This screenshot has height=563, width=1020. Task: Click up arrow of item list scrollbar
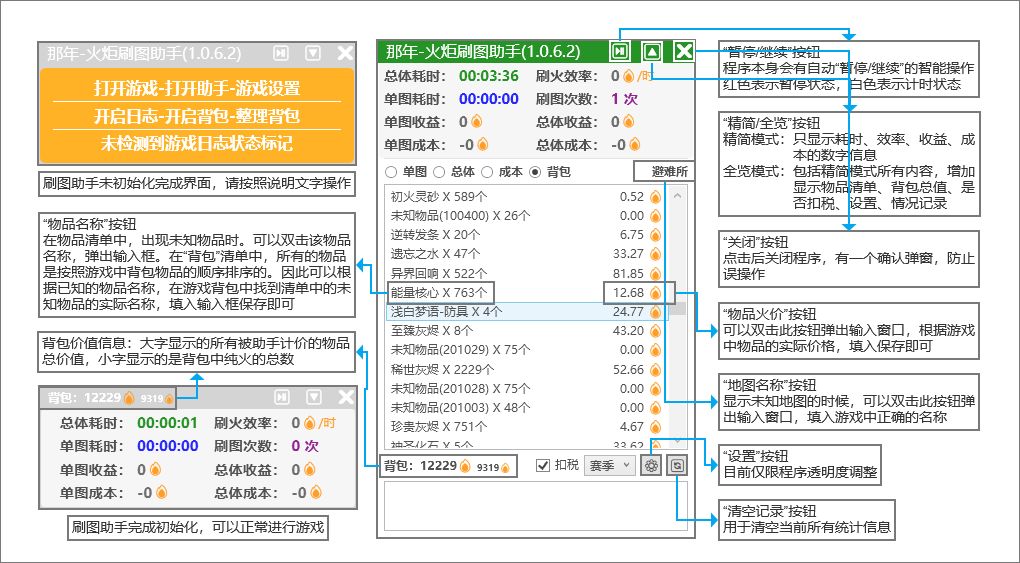coord(677,195)
